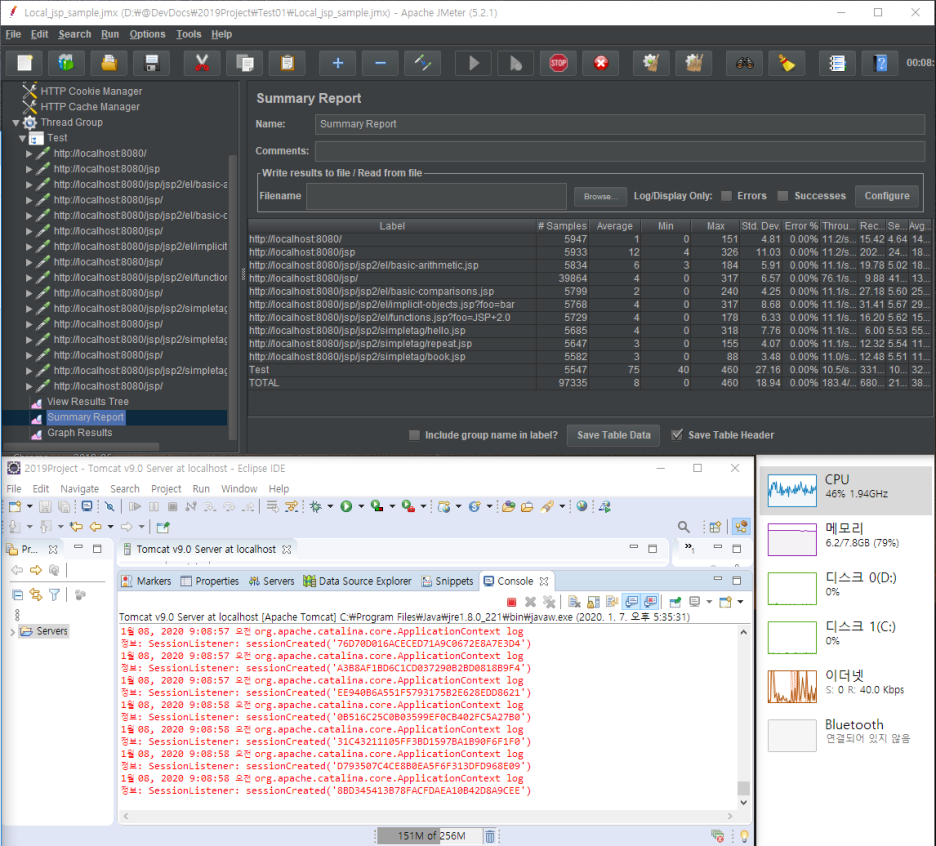936x846 pixels.
Task: Click the Reset search brush icon
Action: (x=787, y=63)
